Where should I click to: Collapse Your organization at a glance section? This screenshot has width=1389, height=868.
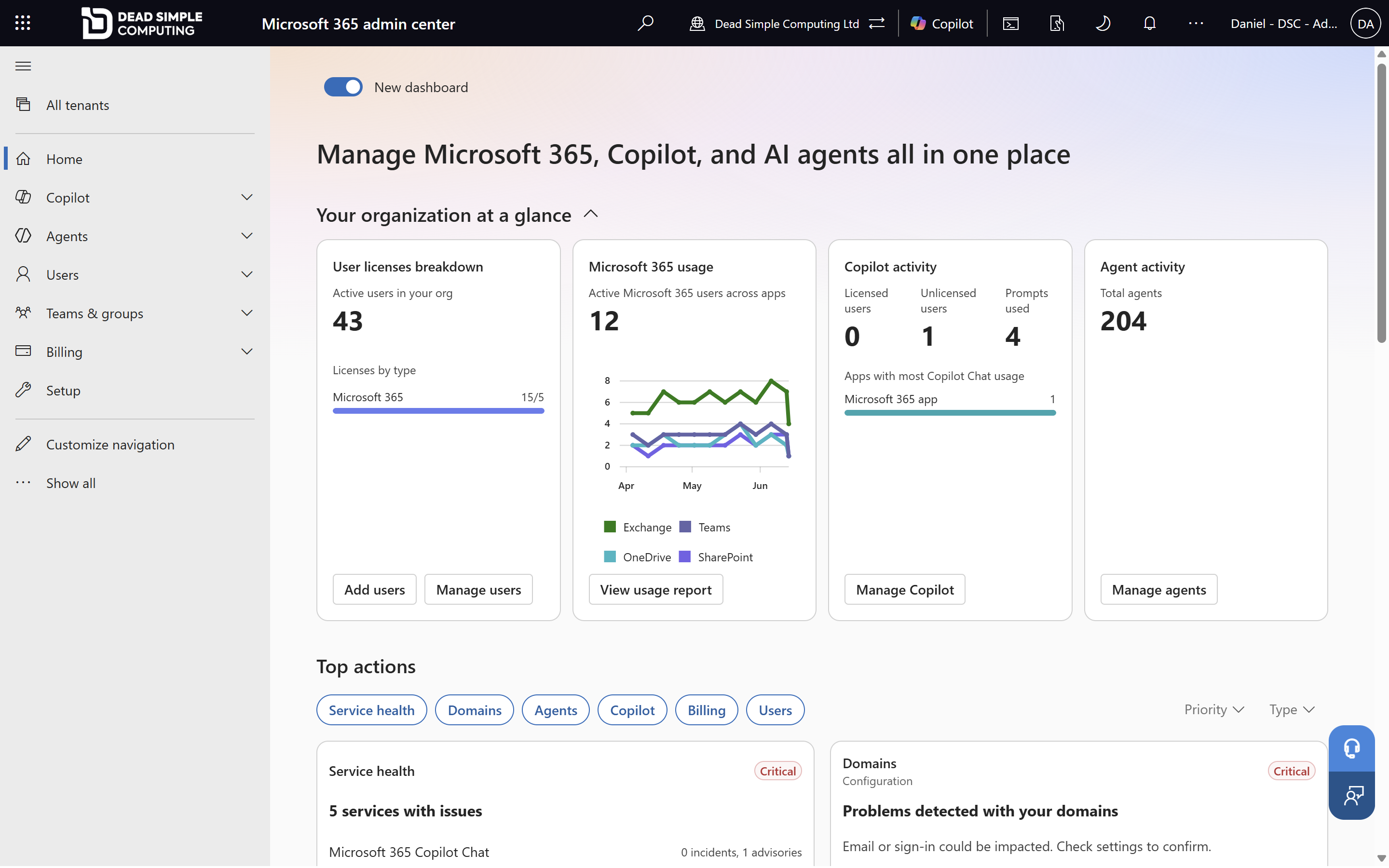tap(591, 214)
